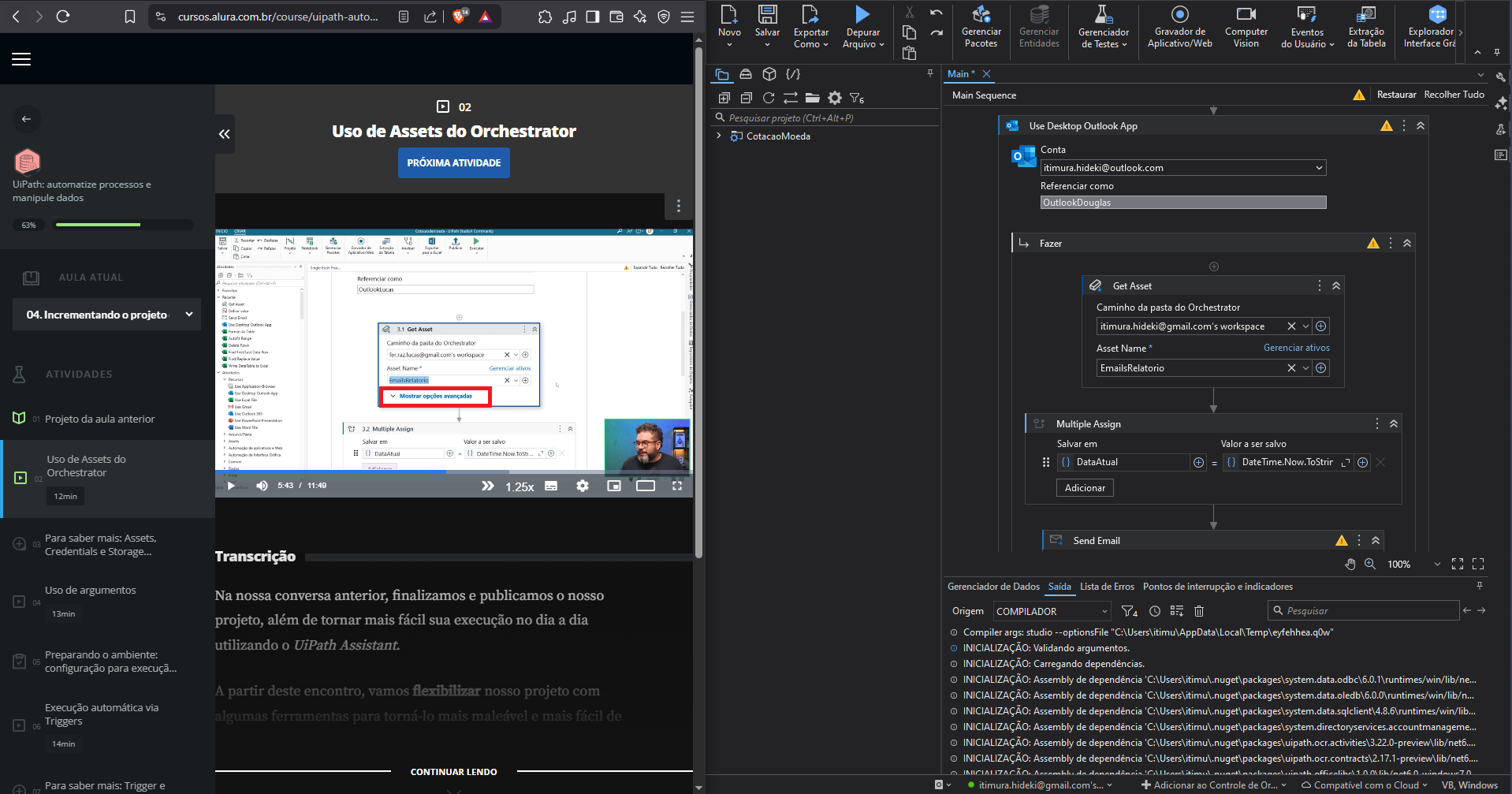Select the Saída output tab
Image resolution: width=1512 pixels, height=794 pixels.
point(1060,587)
